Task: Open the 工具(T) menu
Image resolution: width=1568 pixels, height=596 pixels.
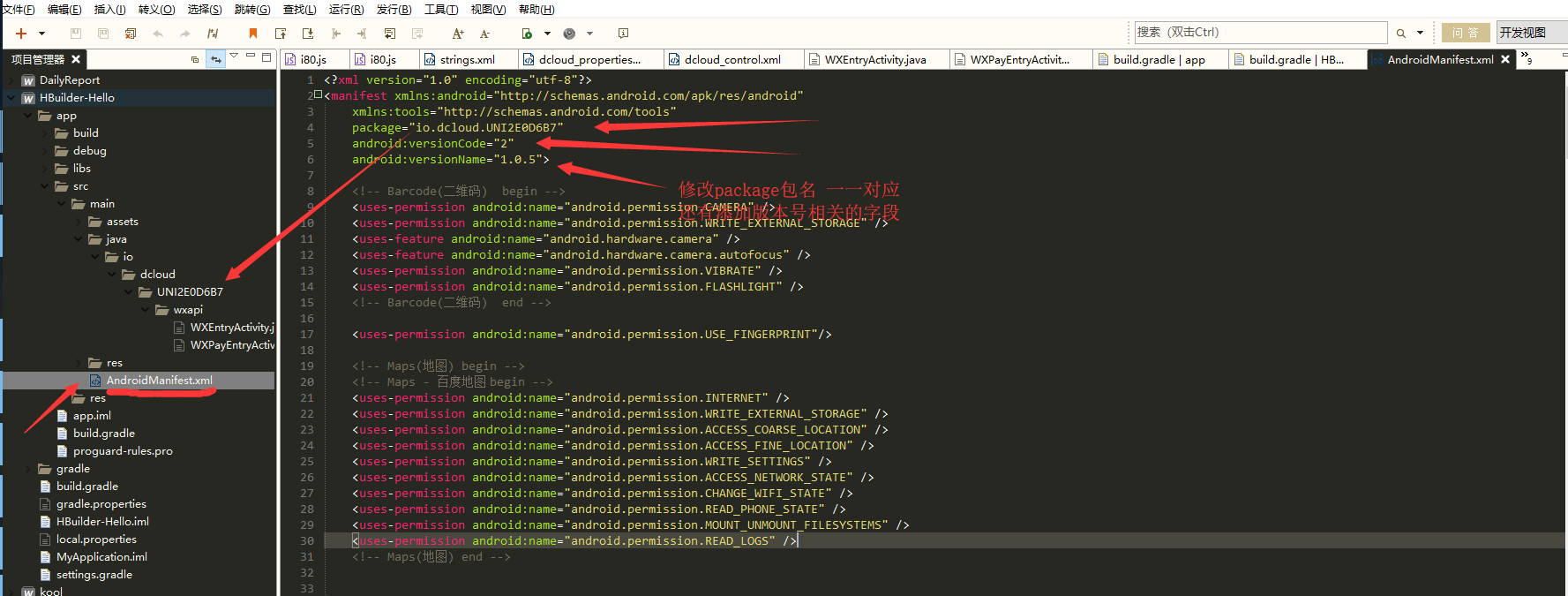Action: pyautogui.click(x=441, y=9)
